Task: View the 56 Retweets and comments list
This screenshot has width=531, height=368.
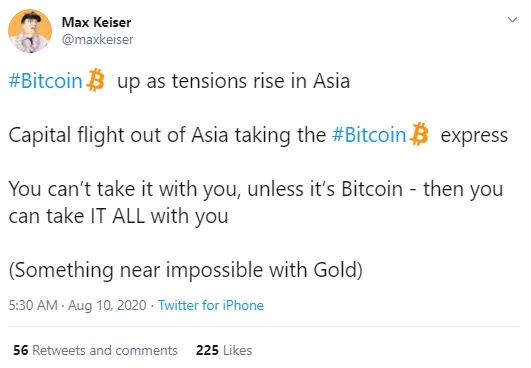Action: pos(95,350)
